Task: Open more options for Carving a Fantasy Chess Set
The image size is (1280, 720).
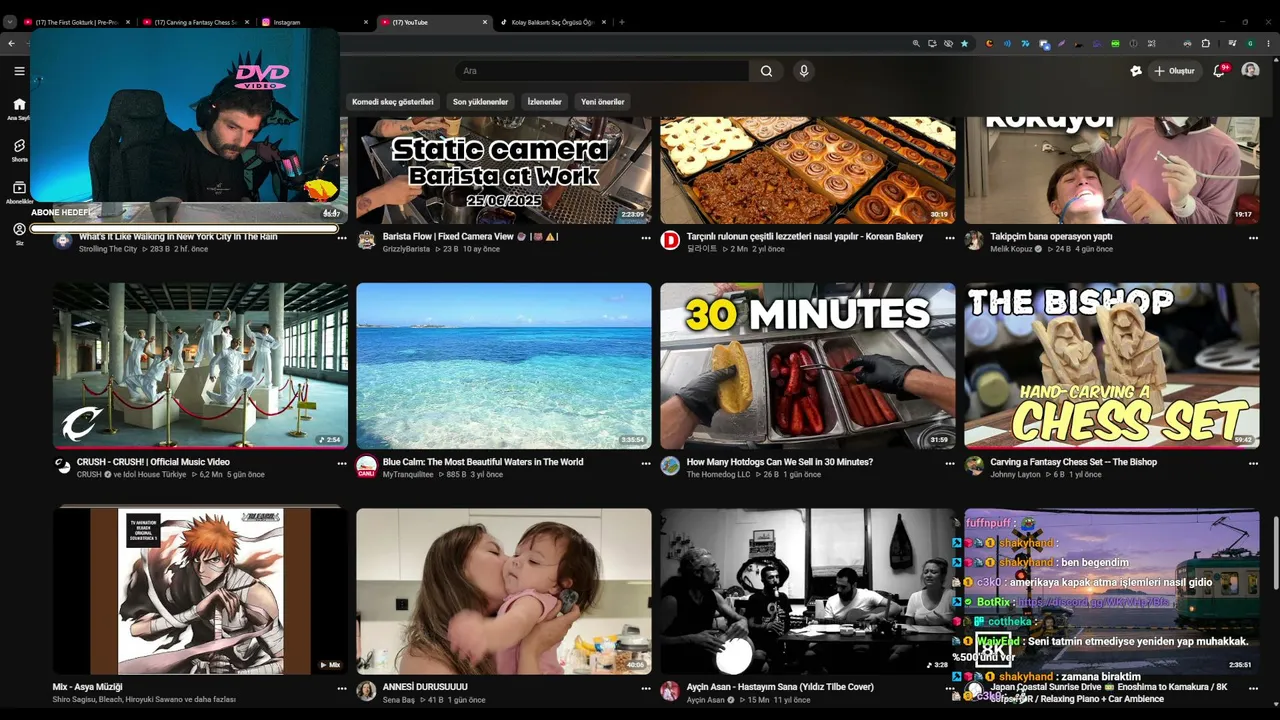Action: coord(1253,463)
